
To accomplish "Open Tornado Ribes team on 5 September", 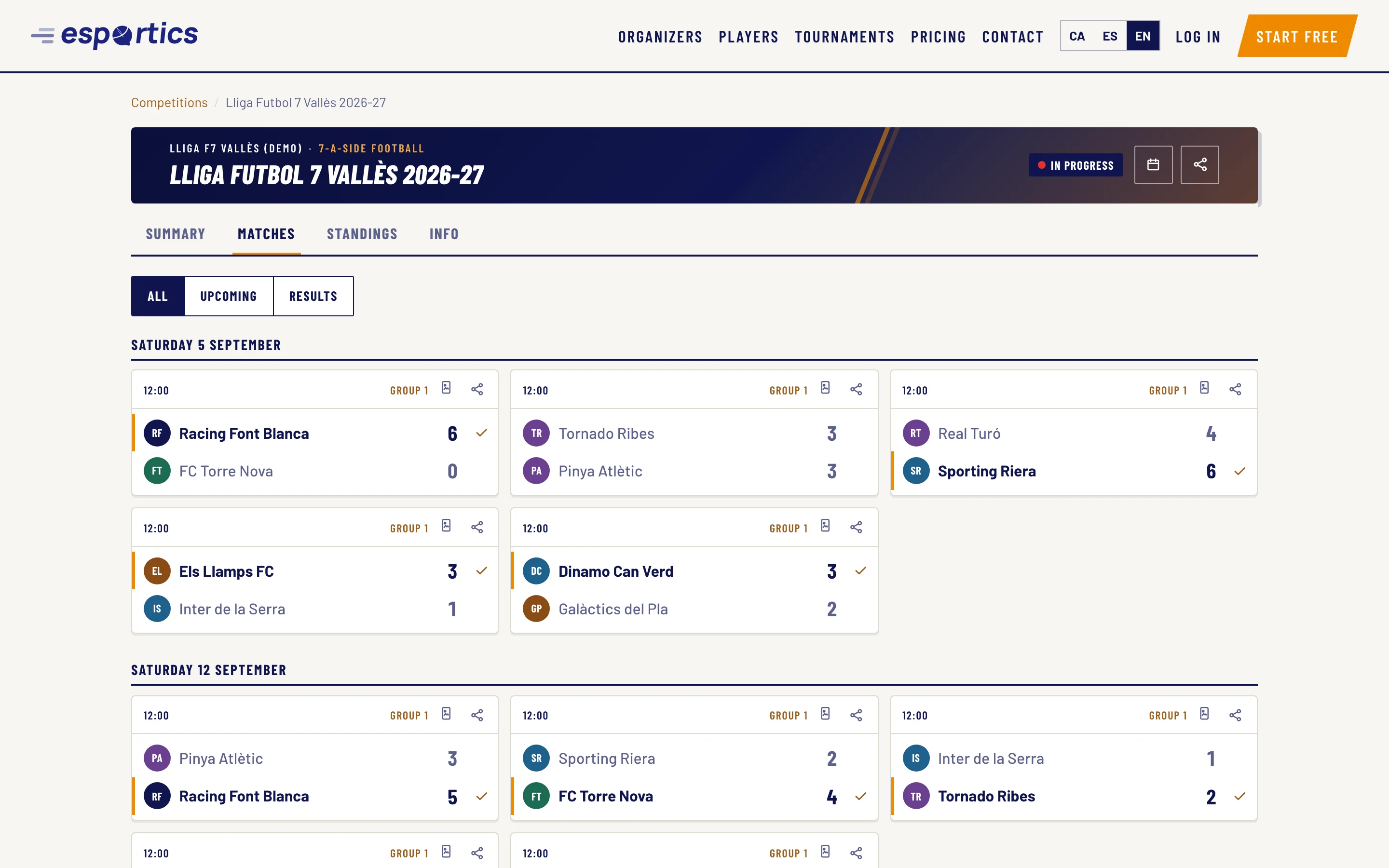I will [694, 434].
